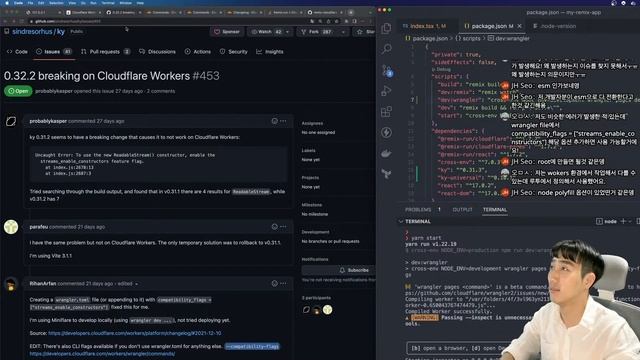Screen dimensions: 640x360
Task: Expand the edited history dropdown on RihanArfan's comment
Action: pos(127,284)
